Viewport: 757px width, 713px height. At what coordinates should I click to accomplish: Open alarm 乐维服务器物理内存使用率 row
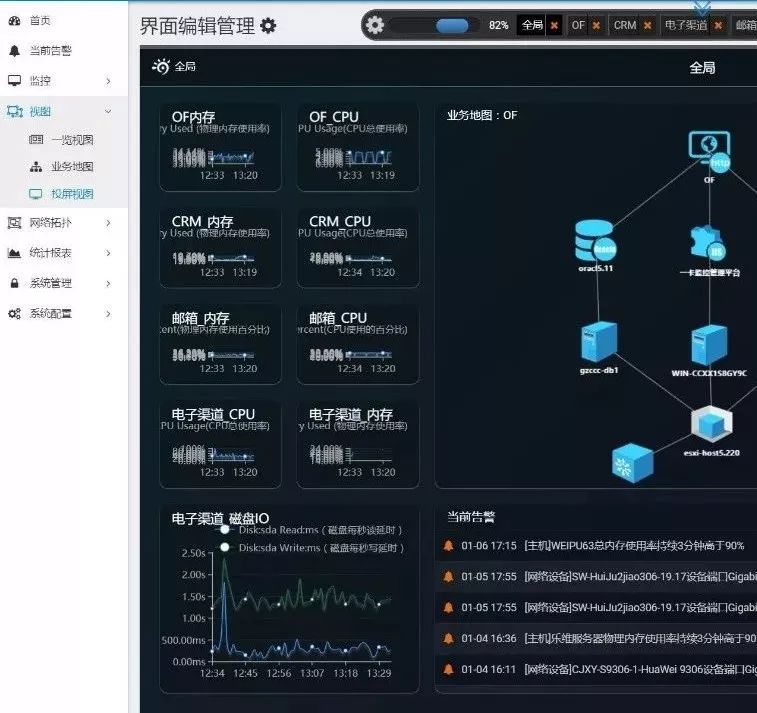(596, 639)
